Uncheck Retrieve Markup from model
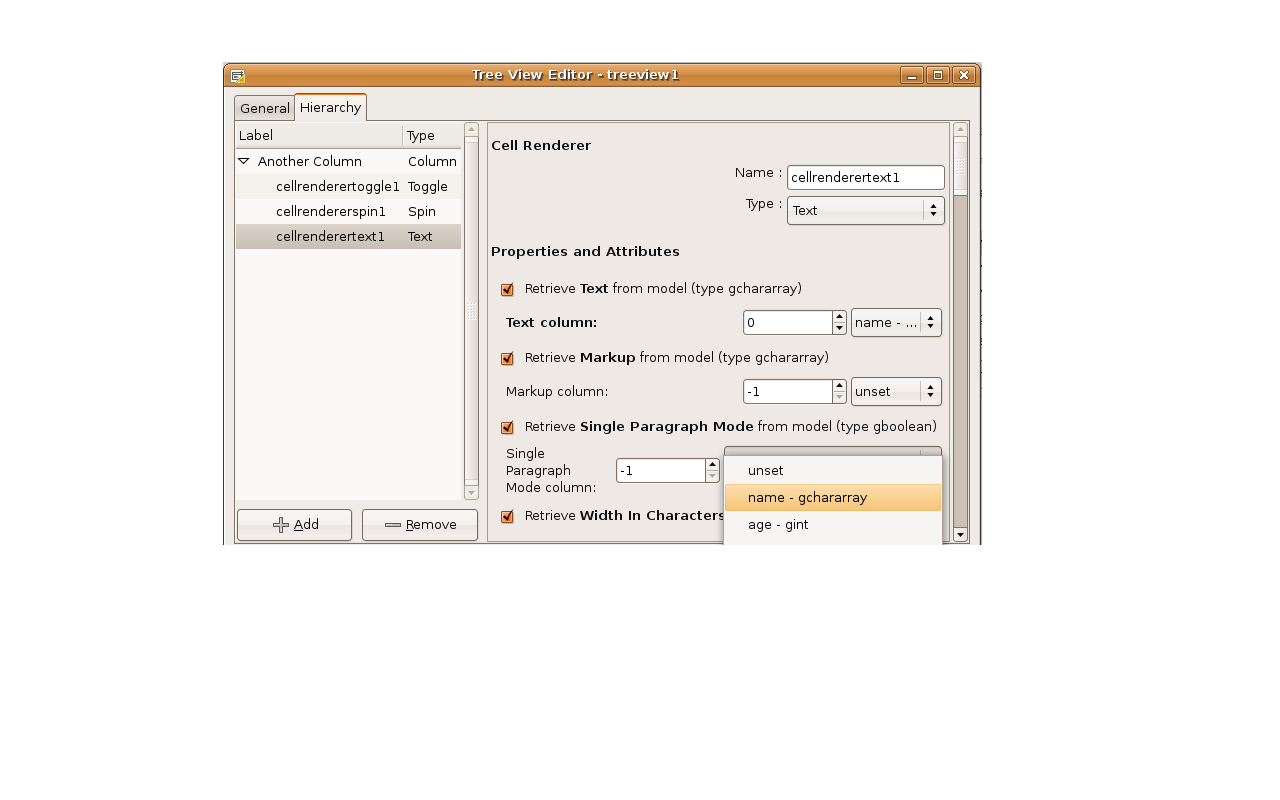Viewport: 1280px width, 800px height. pyautogui.click(x=507, y=358)
